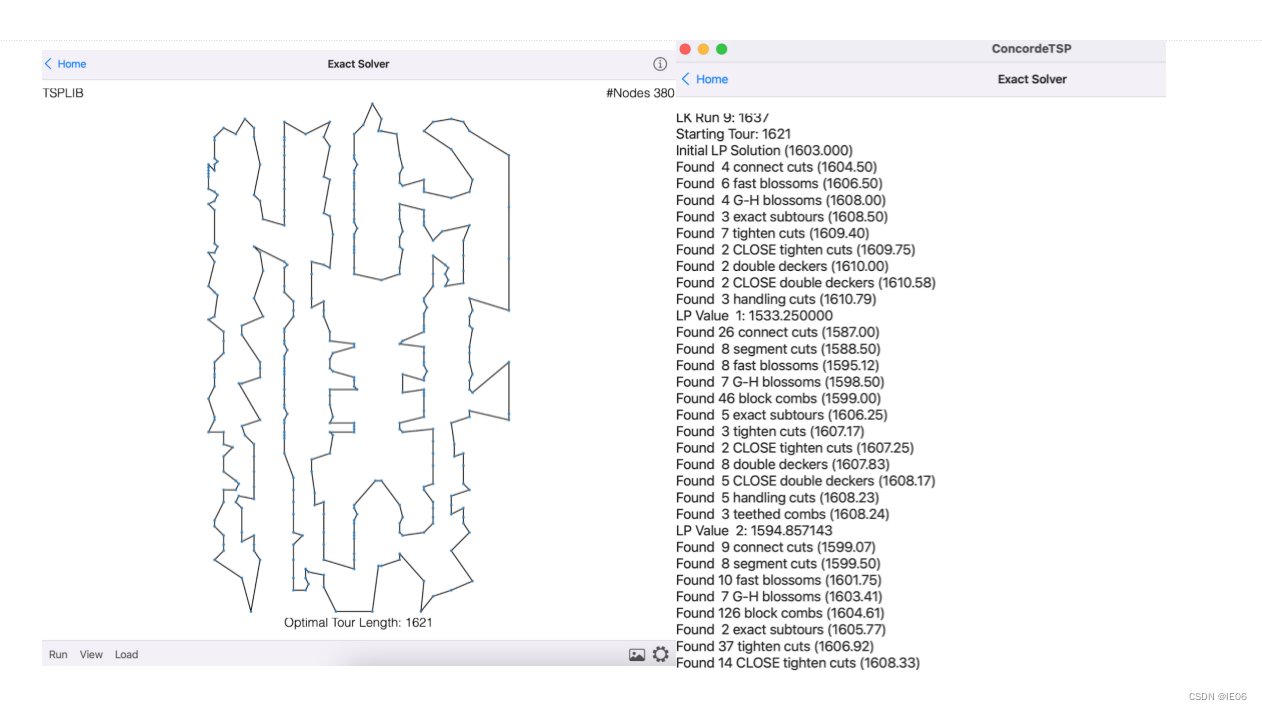Viewport: 1262px width, 710px height.
Task: Open the View menu in the bottom toolbar
Action: (x=91, y=654)
